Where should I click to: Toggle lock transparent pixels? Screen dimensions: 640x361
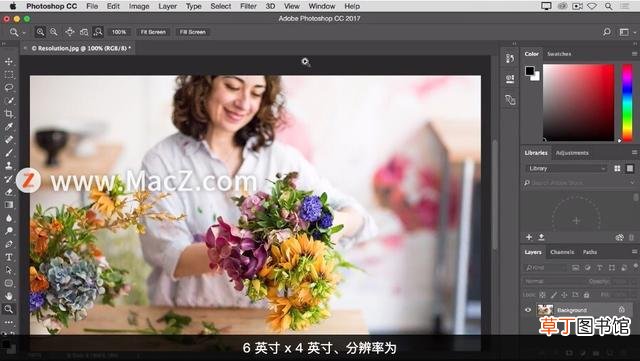[542, 294]
